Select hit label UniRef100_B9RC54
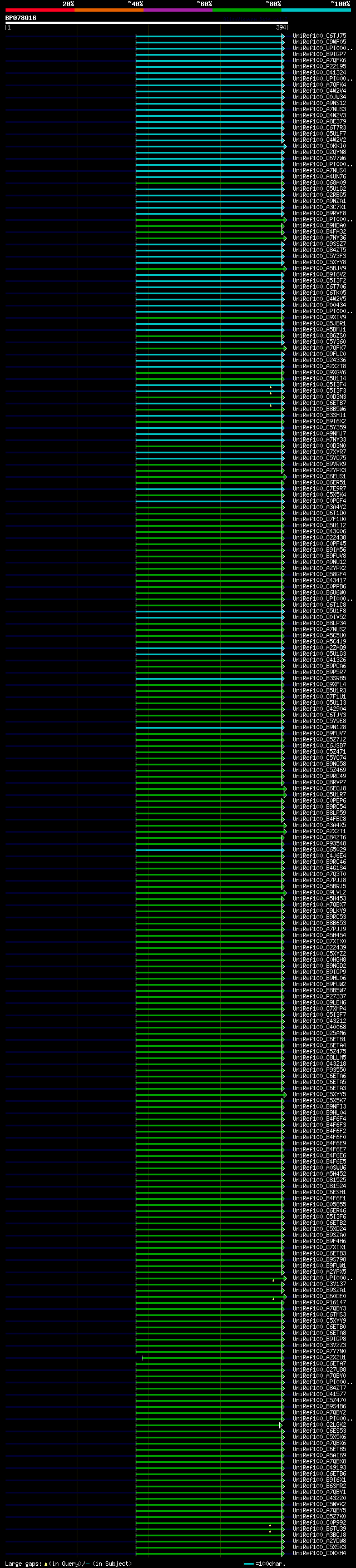 (319, 807)
